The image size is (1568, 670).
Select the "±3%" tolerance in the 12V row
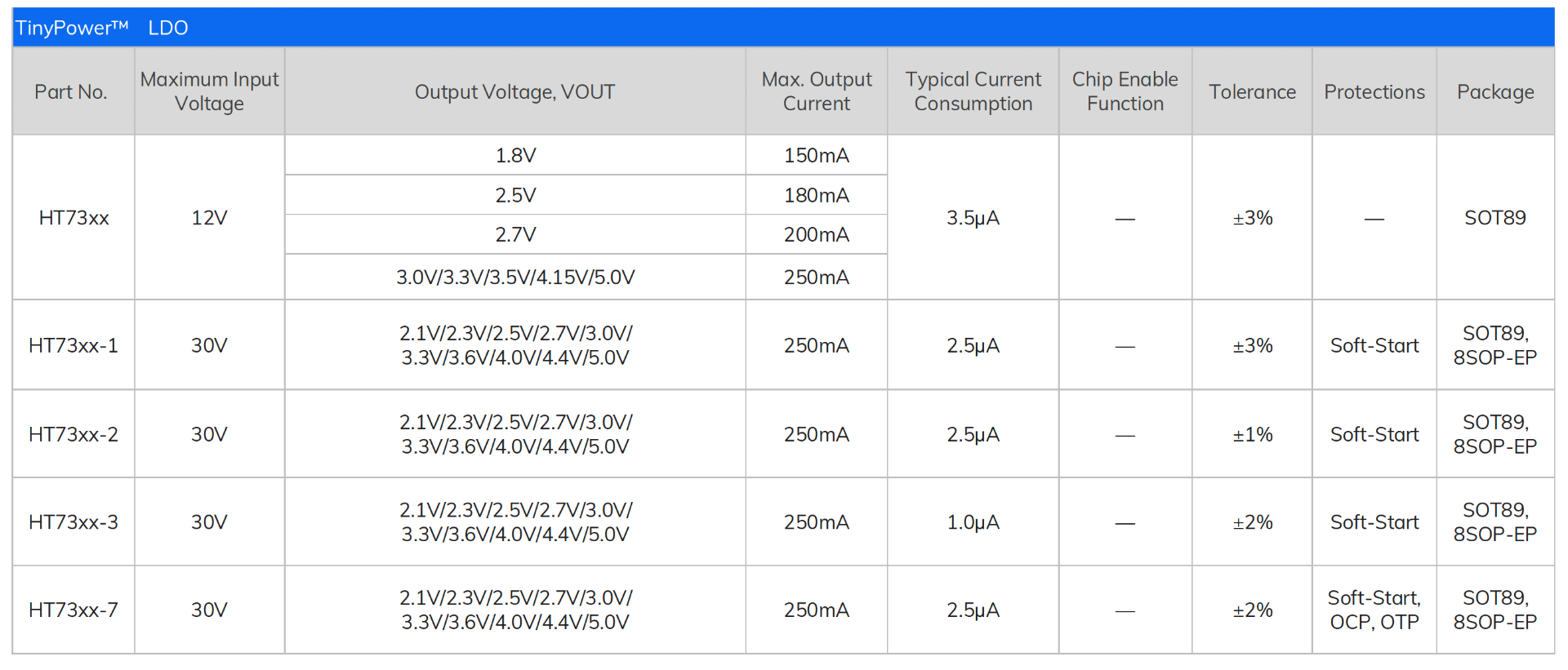coord(1253,218)
